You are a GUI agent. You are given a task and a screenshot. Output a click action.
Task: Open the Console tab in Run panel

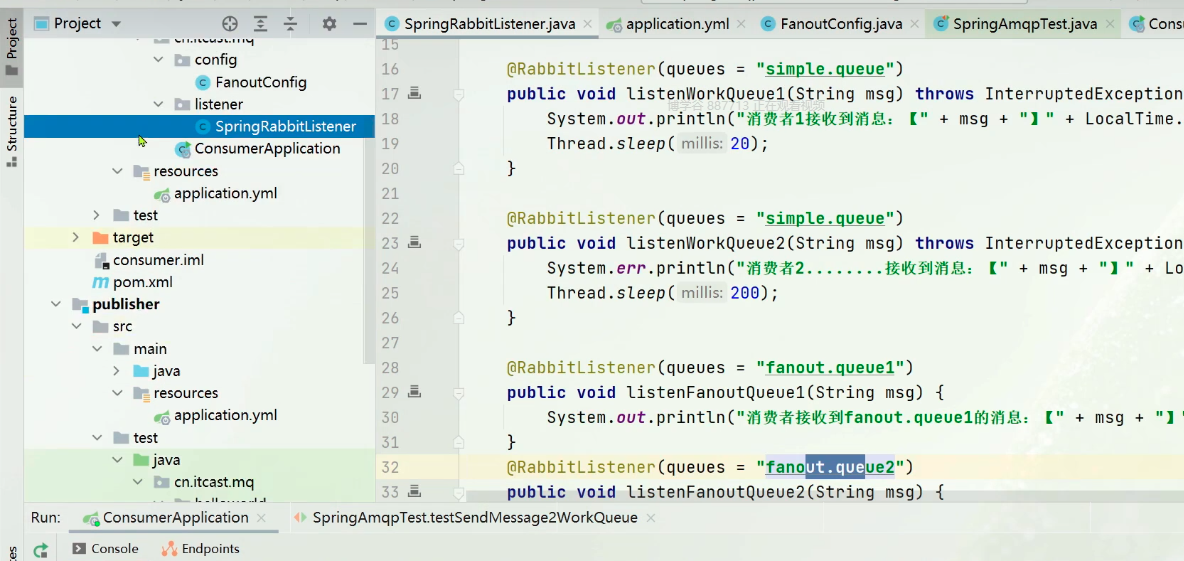(106, 549)
